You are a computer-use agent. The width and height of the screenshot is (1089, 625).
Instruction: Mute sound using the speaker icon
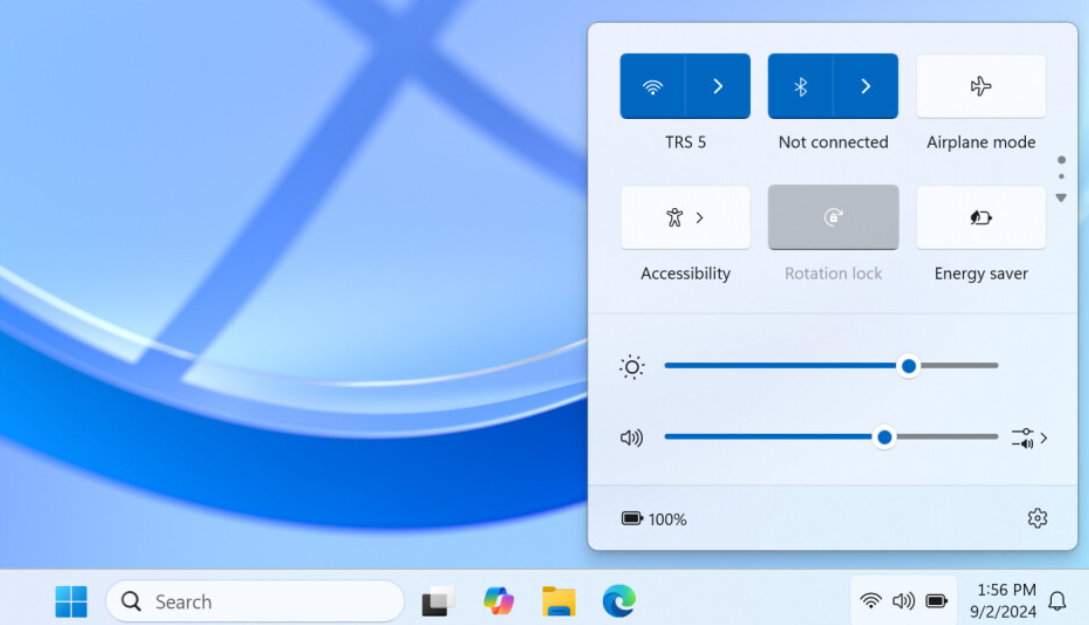point(631,438)
